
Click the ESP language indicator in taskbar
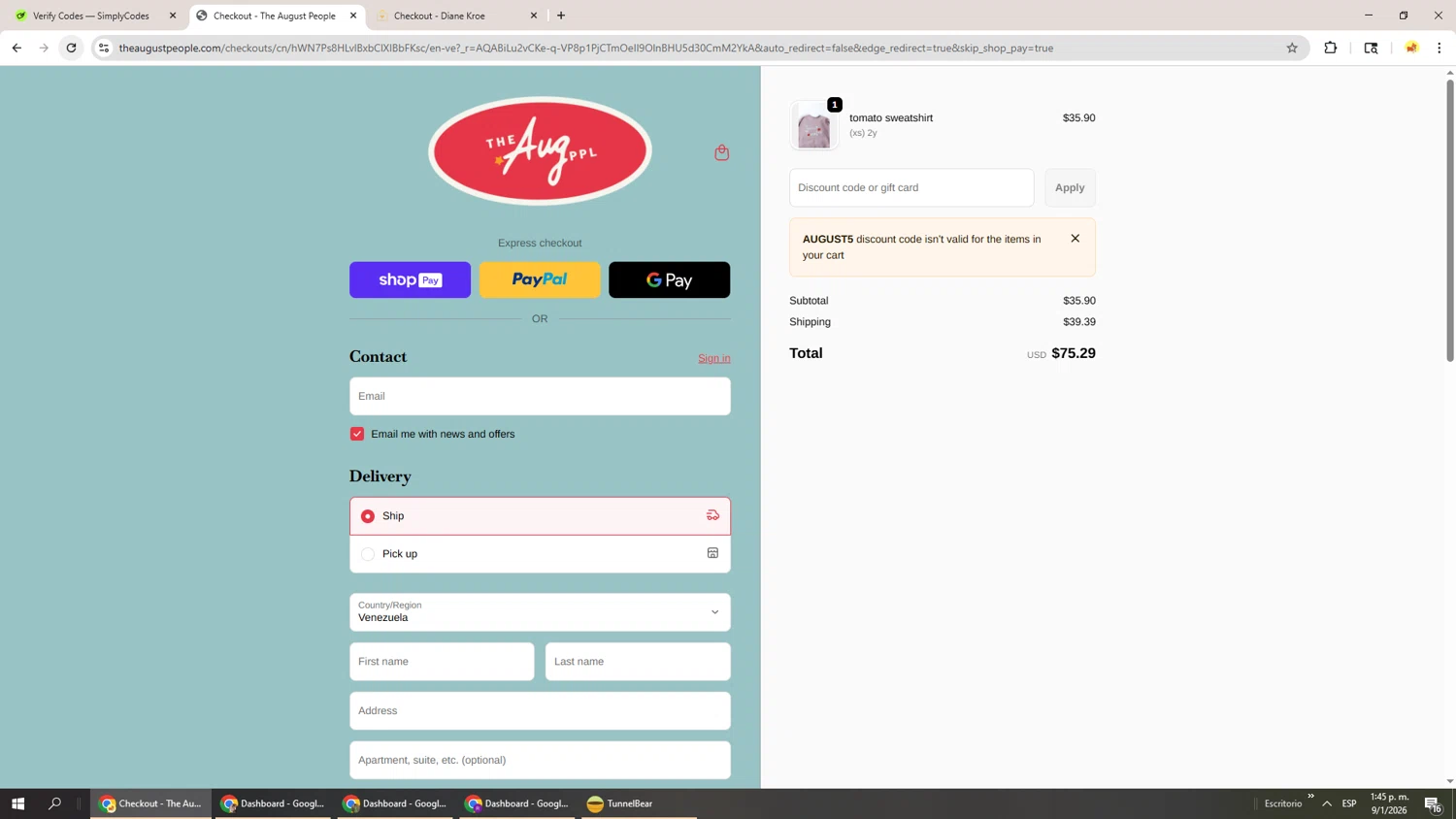pos(1349,803)
